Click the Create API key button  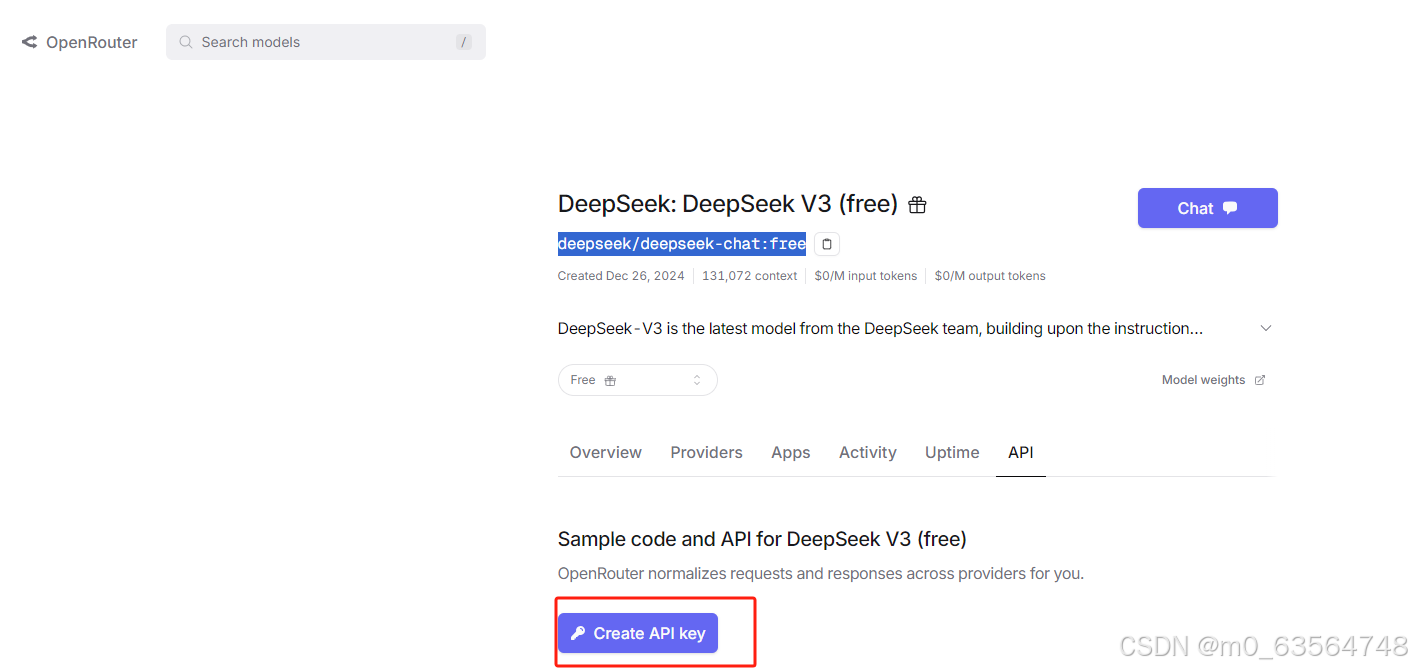pos(638,633)
